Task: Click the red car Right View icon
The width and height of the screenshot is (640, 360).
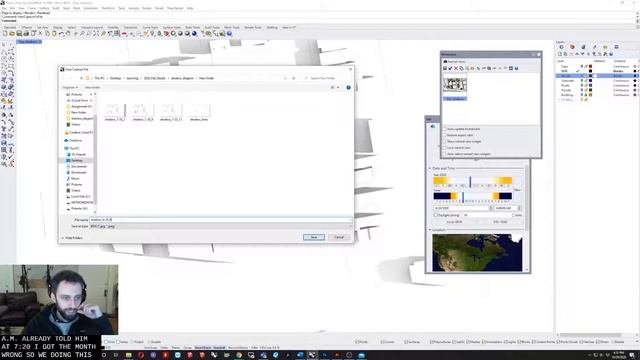Action: 124,33
